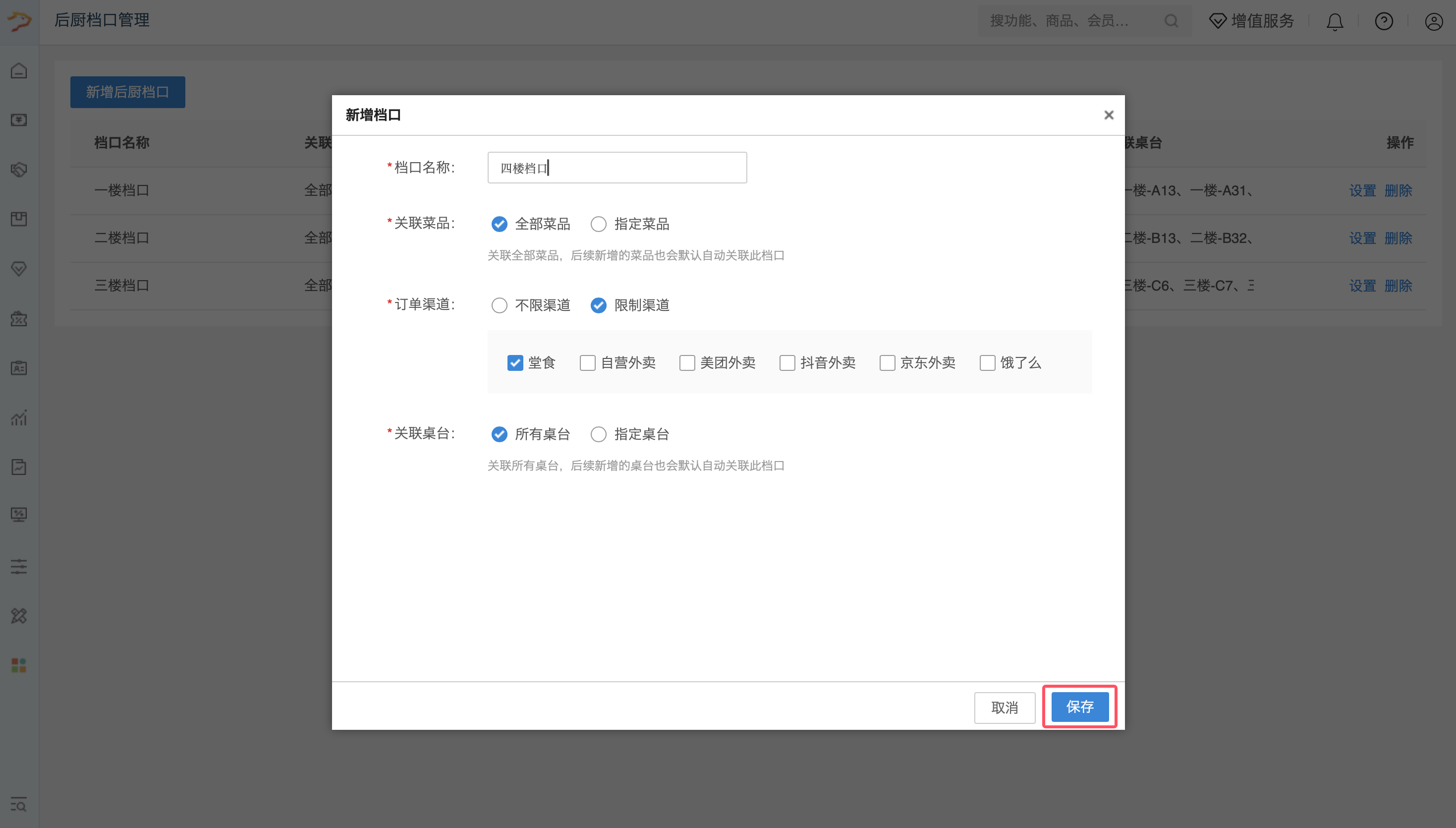Click the 三楼档口 name cell
The width and height of the screenshot is (1456, 828).
pos(121,286)
